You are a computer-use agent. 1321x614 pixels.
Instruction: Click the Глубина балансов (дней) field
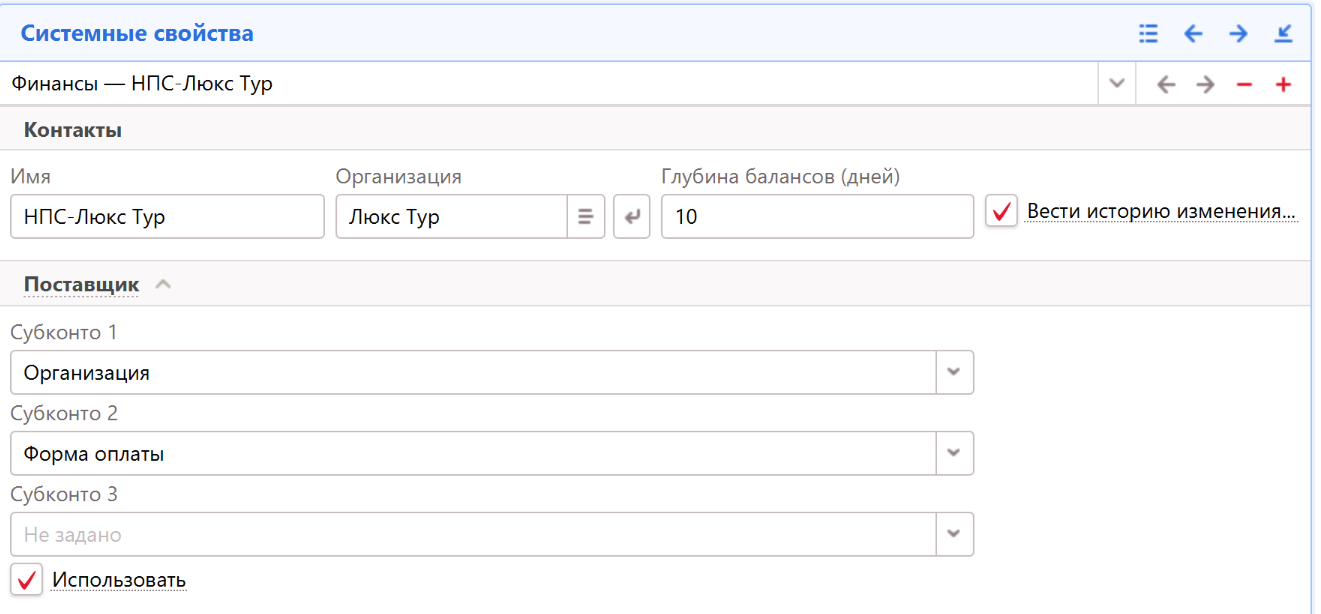[x=816, y=217]
